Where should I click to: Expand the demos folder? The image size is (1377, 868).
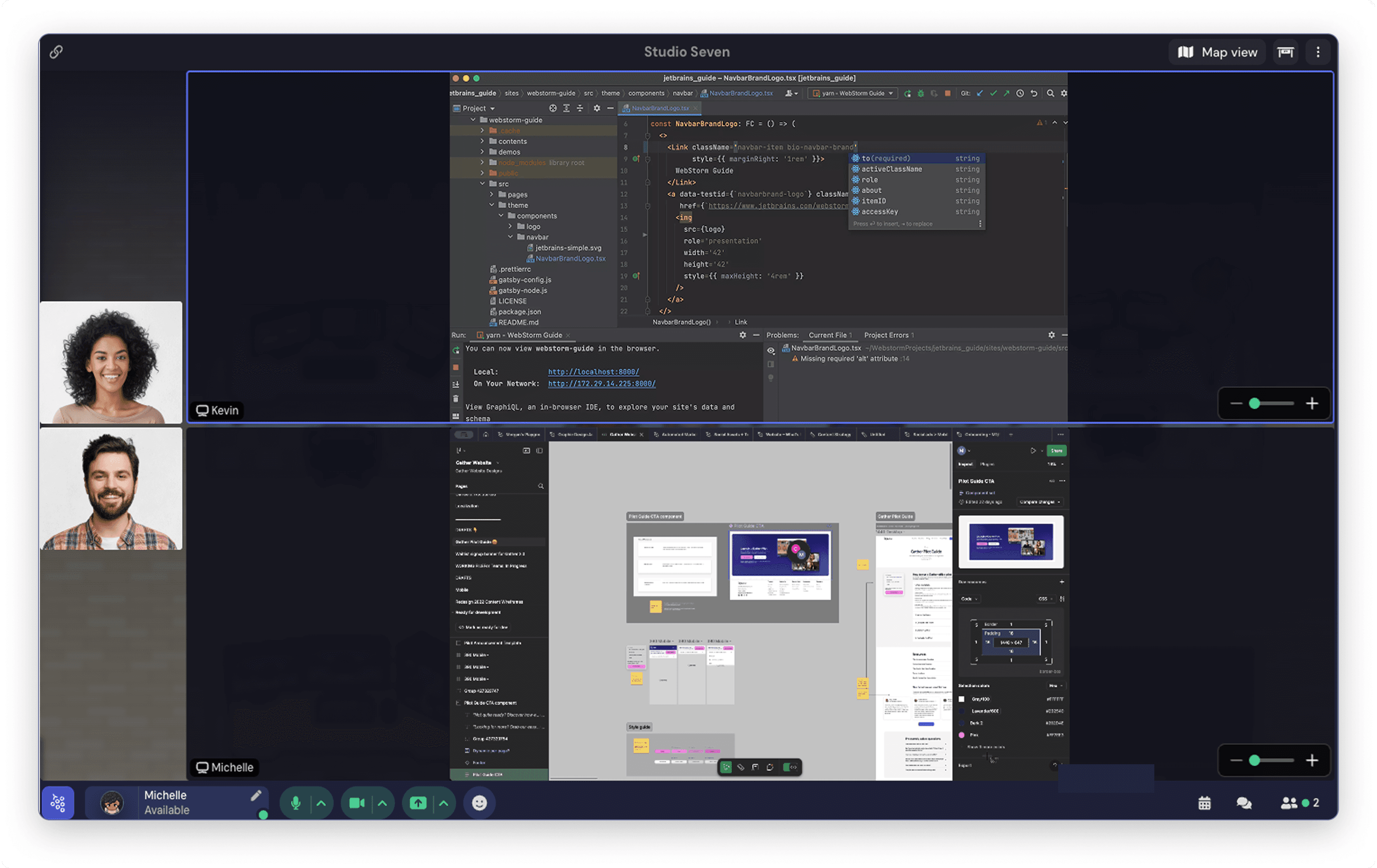[x=482, y=151]
